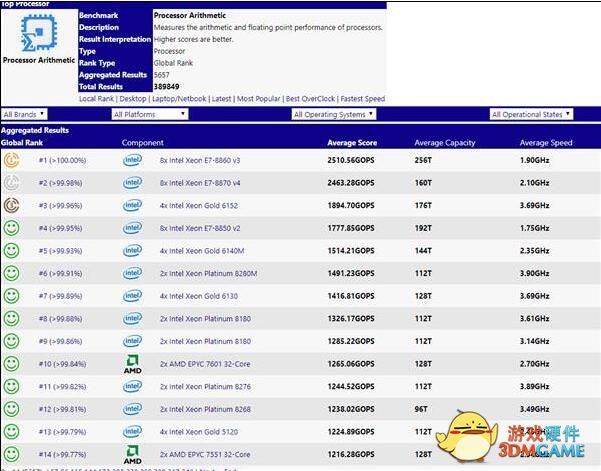Sort by Average Score column header

[352, 143]
